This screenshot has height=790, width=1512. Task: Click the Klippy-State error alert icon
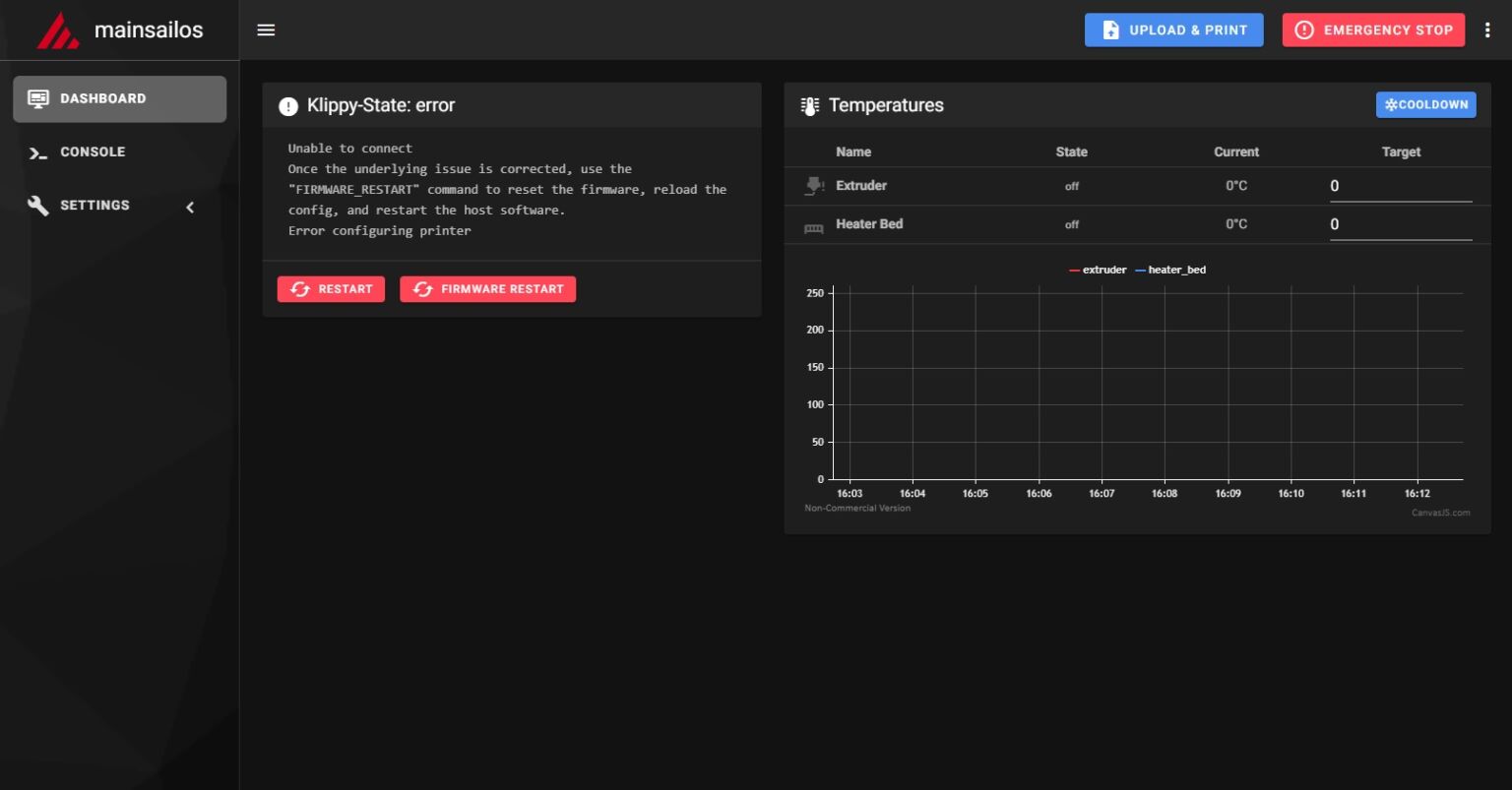285,105
